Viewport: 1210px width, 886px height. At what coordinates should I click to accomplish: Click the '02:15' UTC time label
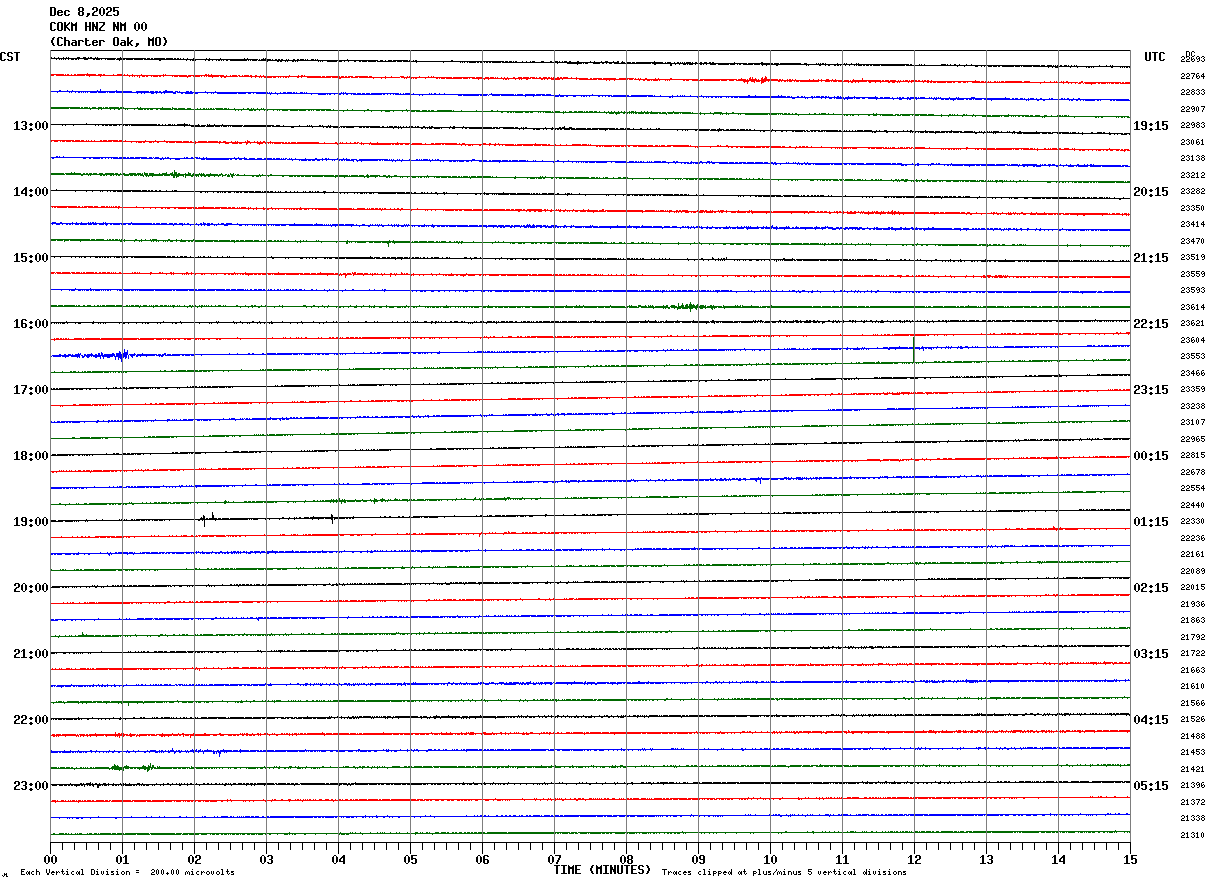tap(1151, 588)
